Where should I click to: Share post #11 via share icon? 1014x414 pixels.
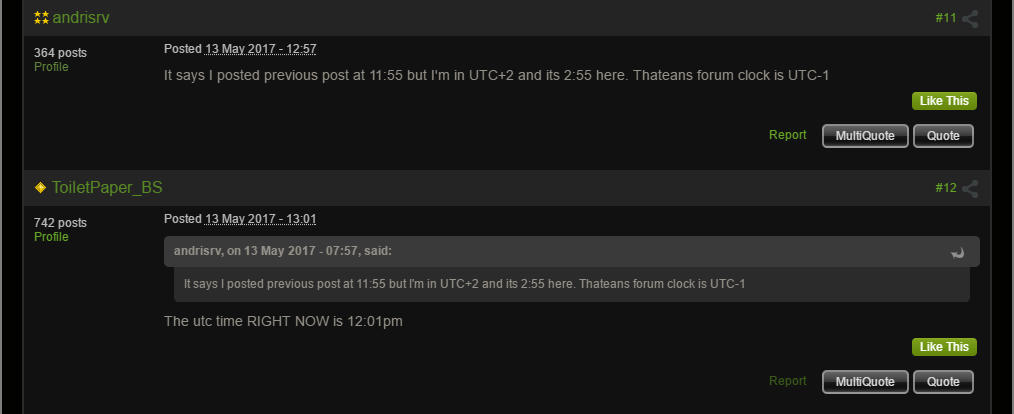point(970,18)
